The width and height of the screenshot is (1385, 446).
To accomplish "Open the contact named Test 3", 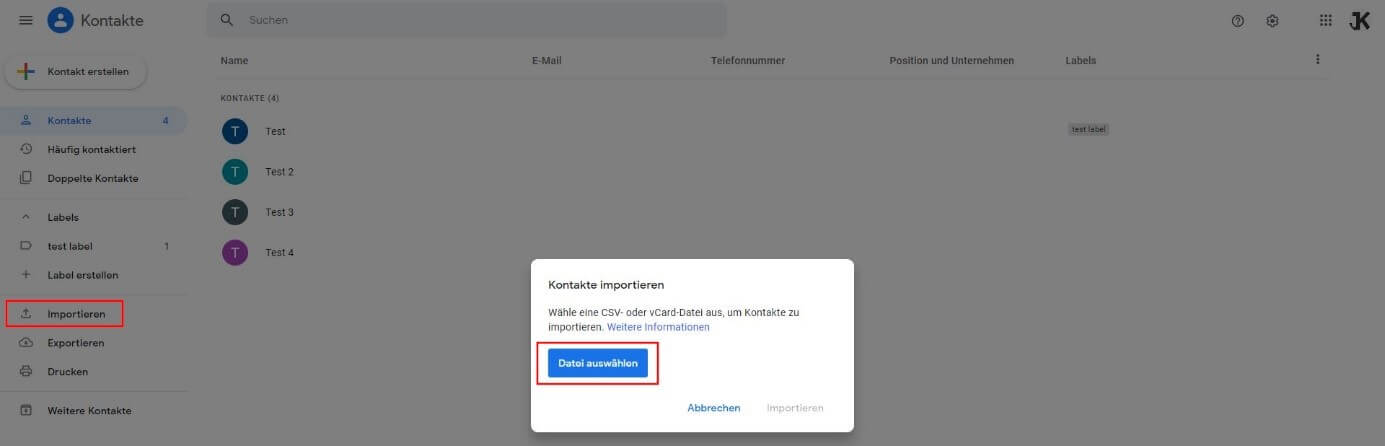I will (x=280, y=212).
